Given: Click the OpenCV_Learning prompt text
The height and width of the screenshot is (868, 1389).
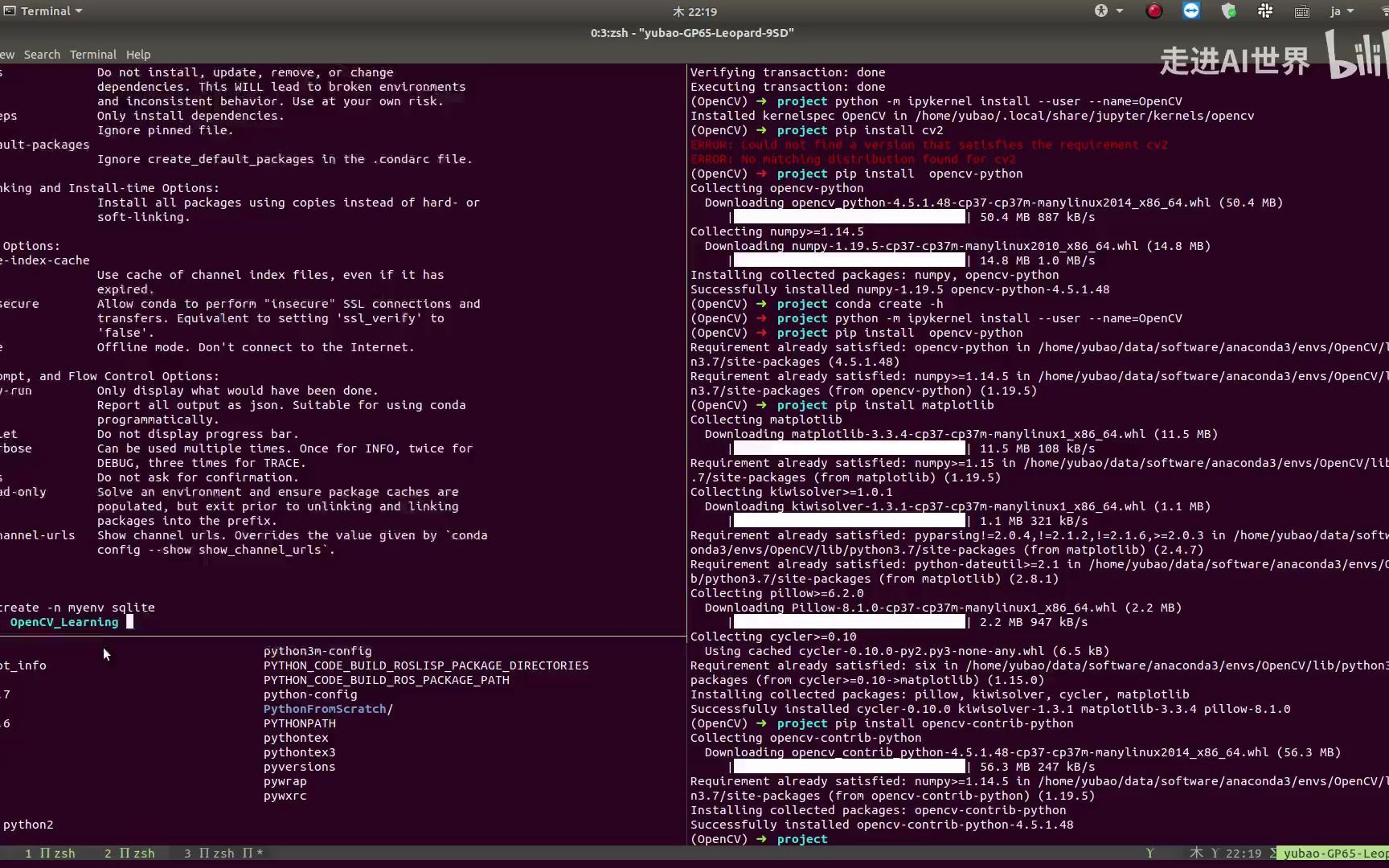Looking at the screenshot, I should (64, 622).
